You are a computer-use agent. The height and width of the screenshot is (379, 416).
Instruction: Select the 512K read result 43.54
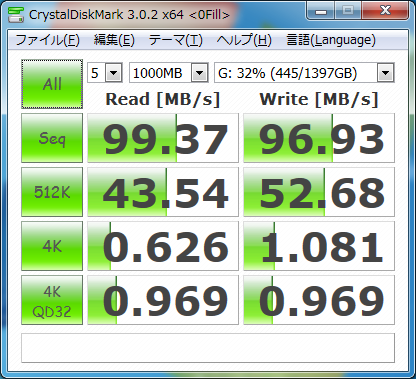pos(163,192)
